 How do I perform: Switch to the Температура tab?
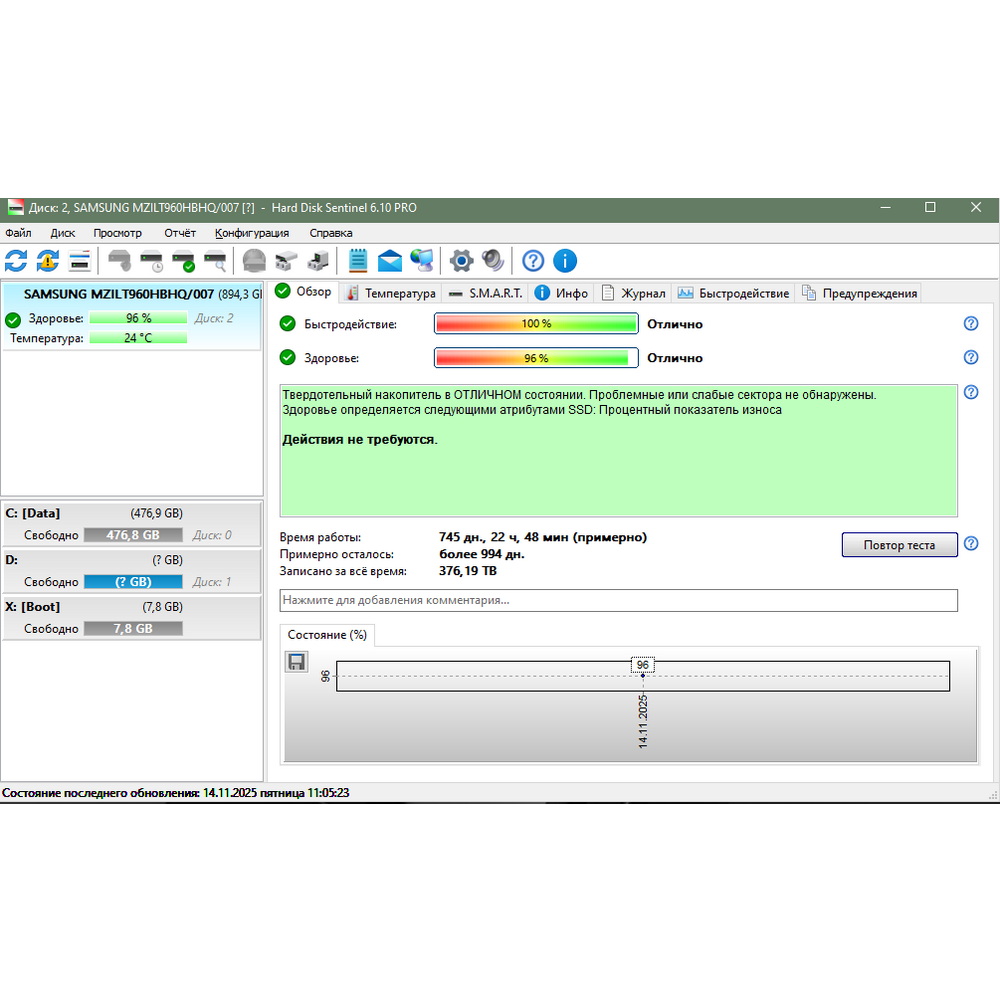tap(390, 293)
